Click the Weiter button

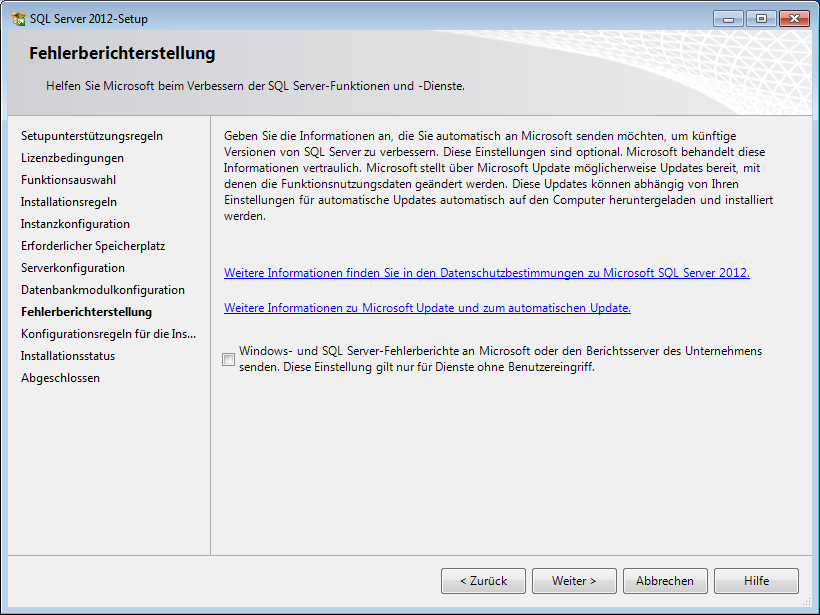click(573, 581)
